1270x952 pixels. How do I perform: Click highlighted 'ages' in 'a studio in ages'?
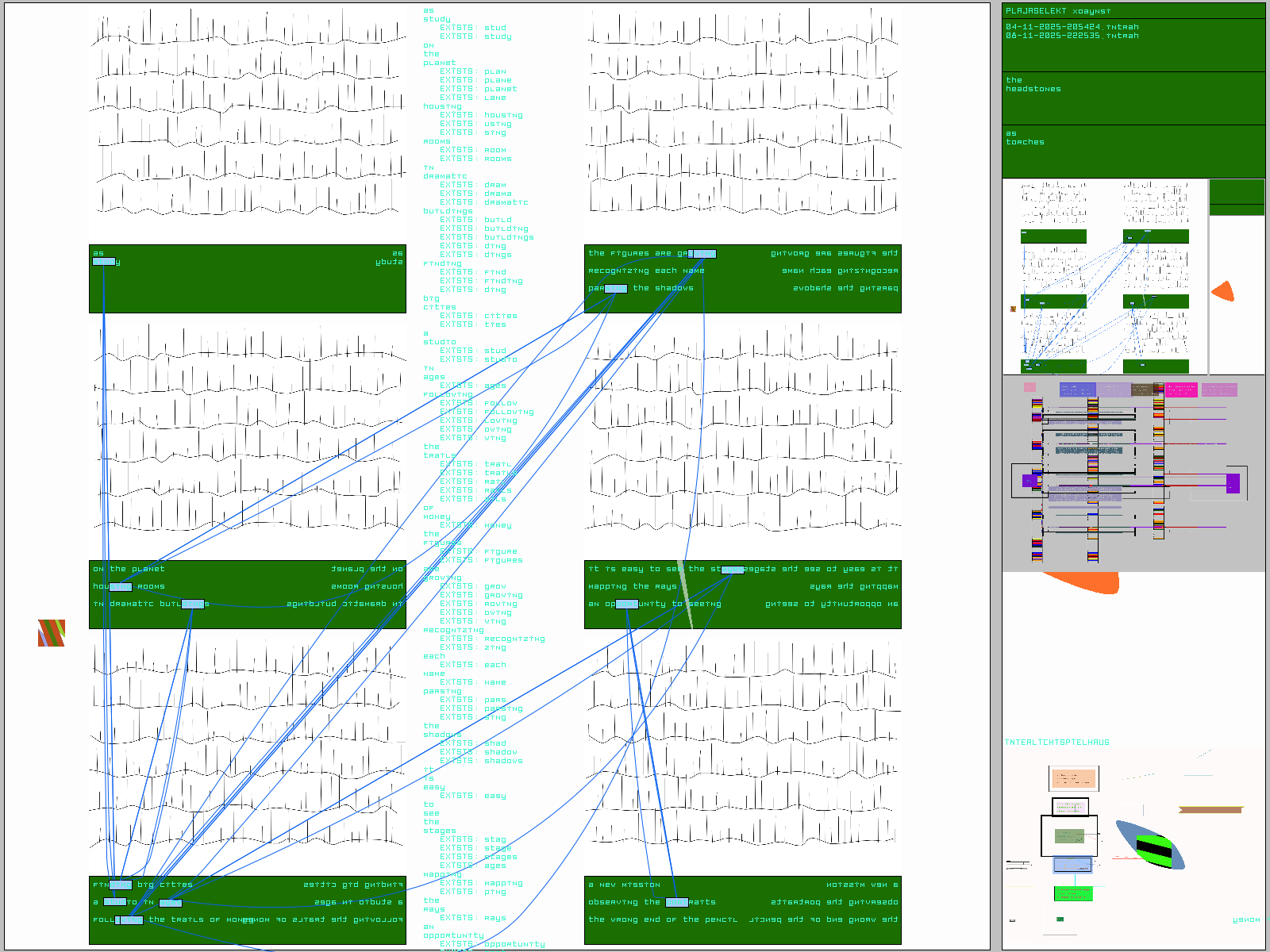pyautogui.click(x=170, y=903)
